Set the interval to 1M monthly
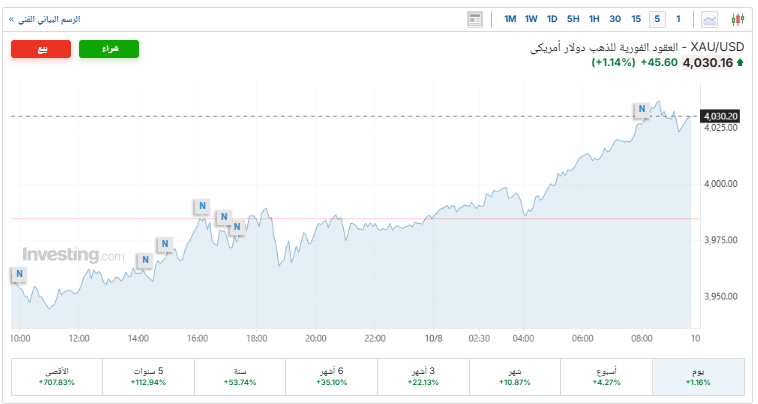The image size is (758, 404). [x=510, y=19]
